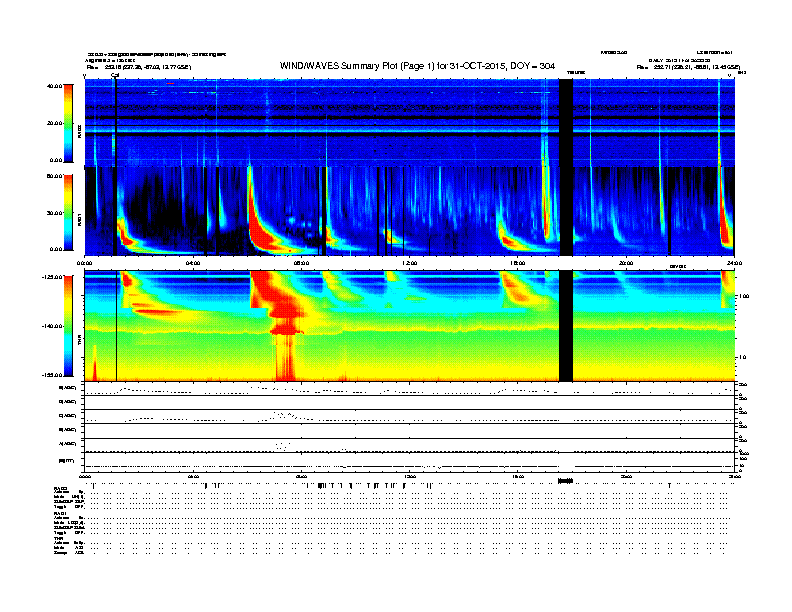Select the -125.00 color scale label

coord(52,277)
